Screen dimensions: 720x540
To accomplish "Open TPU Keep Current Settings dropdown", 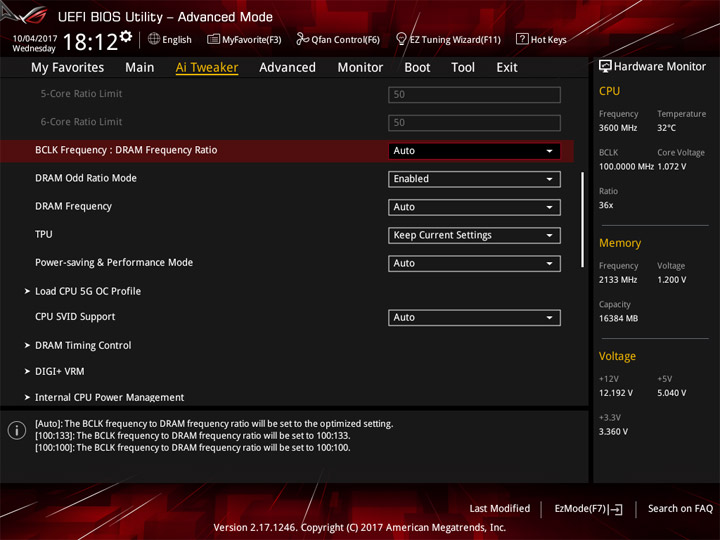I will click(474, 236).
